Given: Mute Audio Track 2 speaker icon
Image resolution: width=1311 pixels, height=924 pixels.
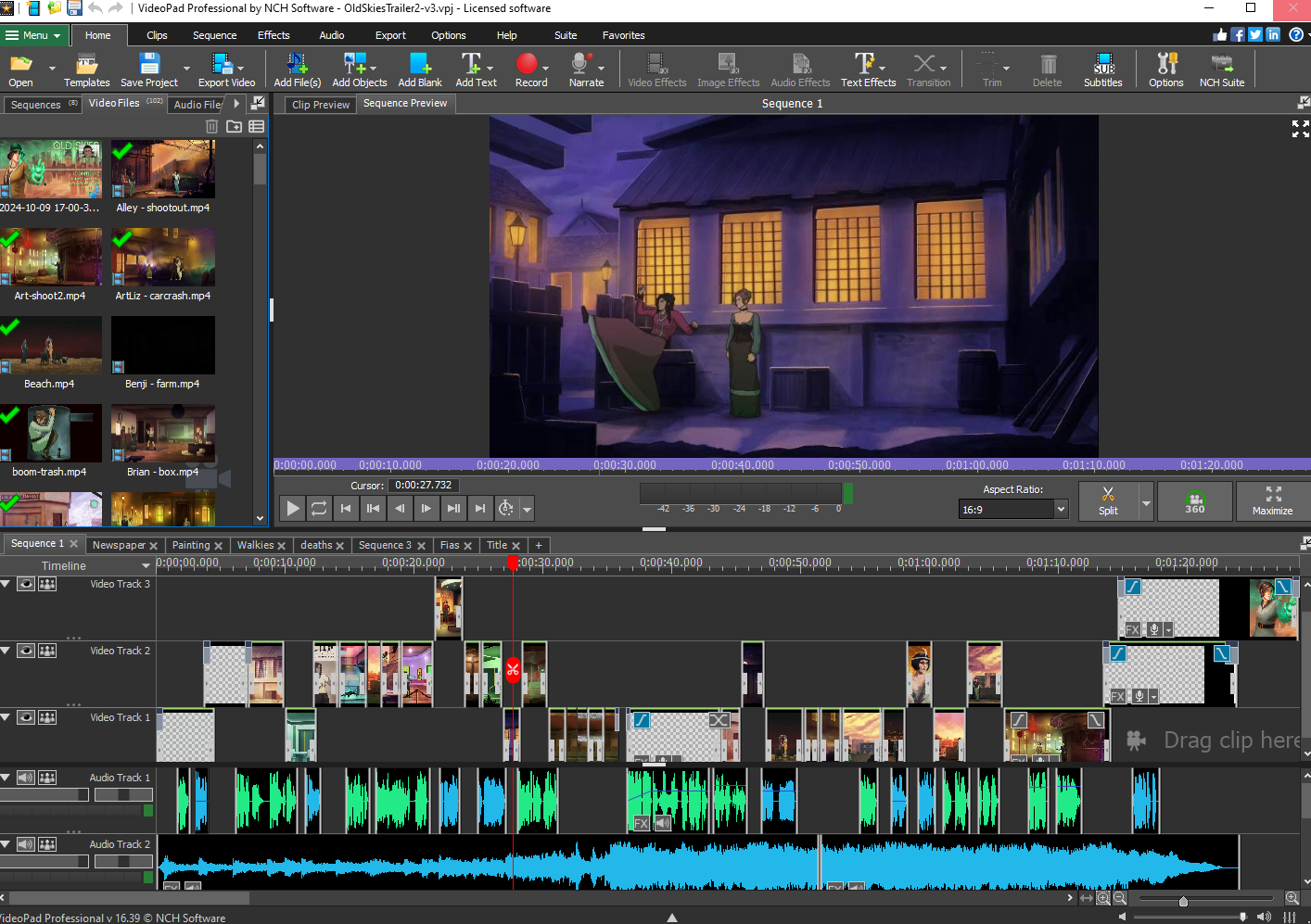Looking at the screenshot, I should point(26,844).
